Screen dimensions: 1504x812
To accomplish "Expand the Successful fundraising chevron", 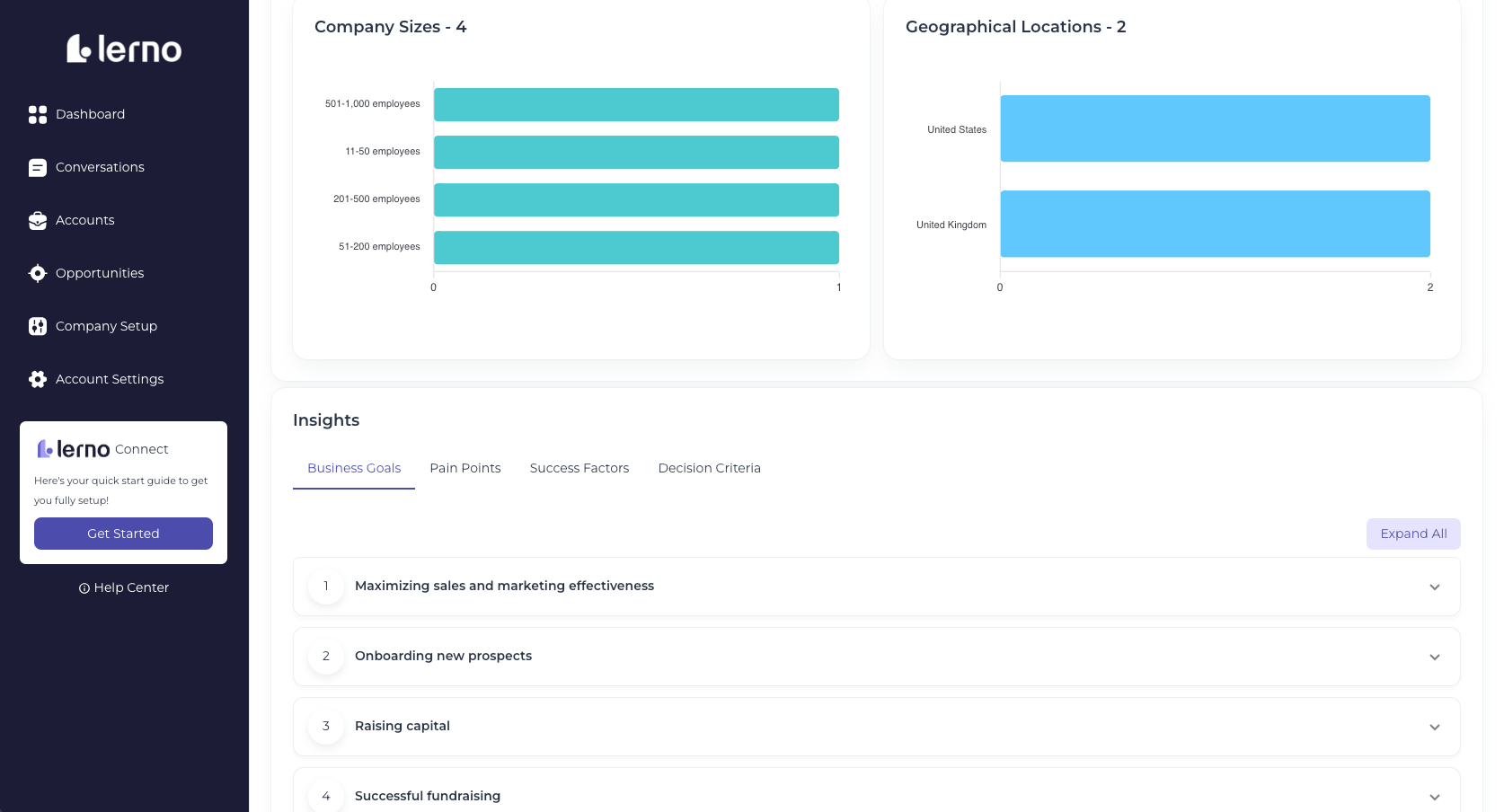I will (x=1434, y=798).
